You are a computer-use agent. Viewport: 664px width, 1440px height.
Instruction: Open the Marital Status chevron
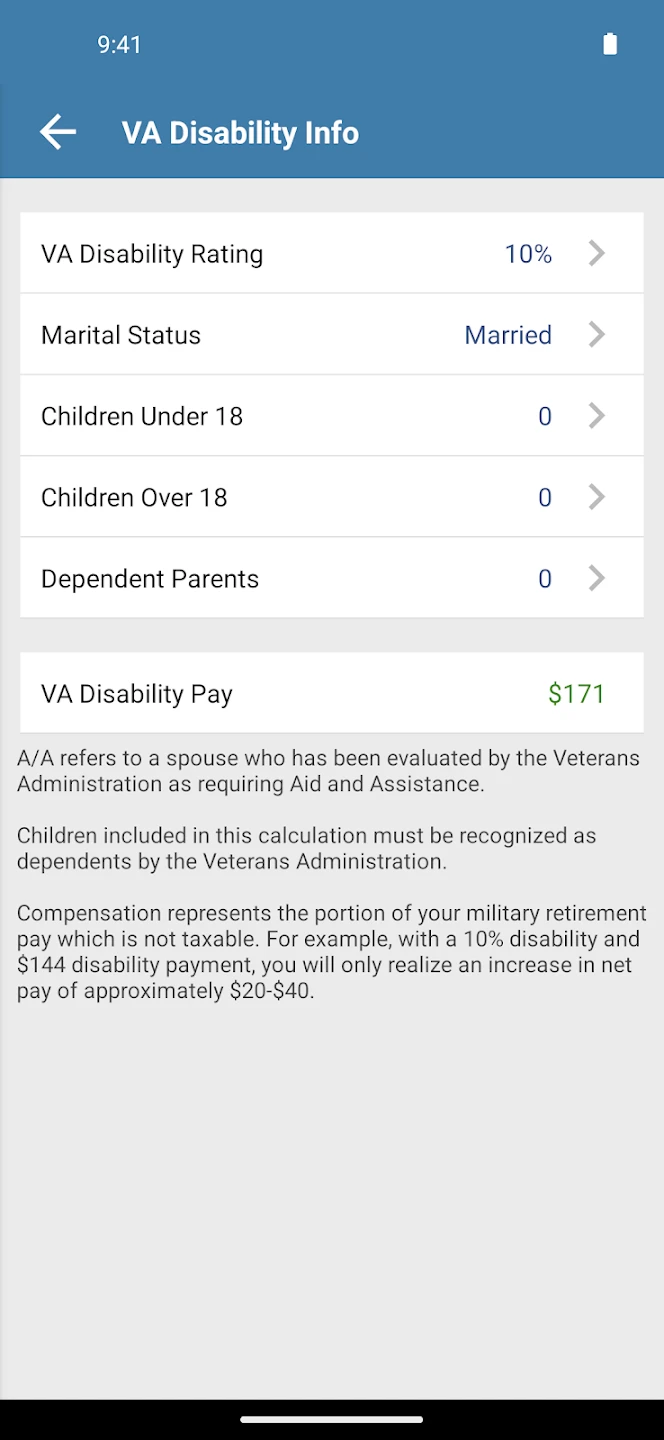coord(597,334)
